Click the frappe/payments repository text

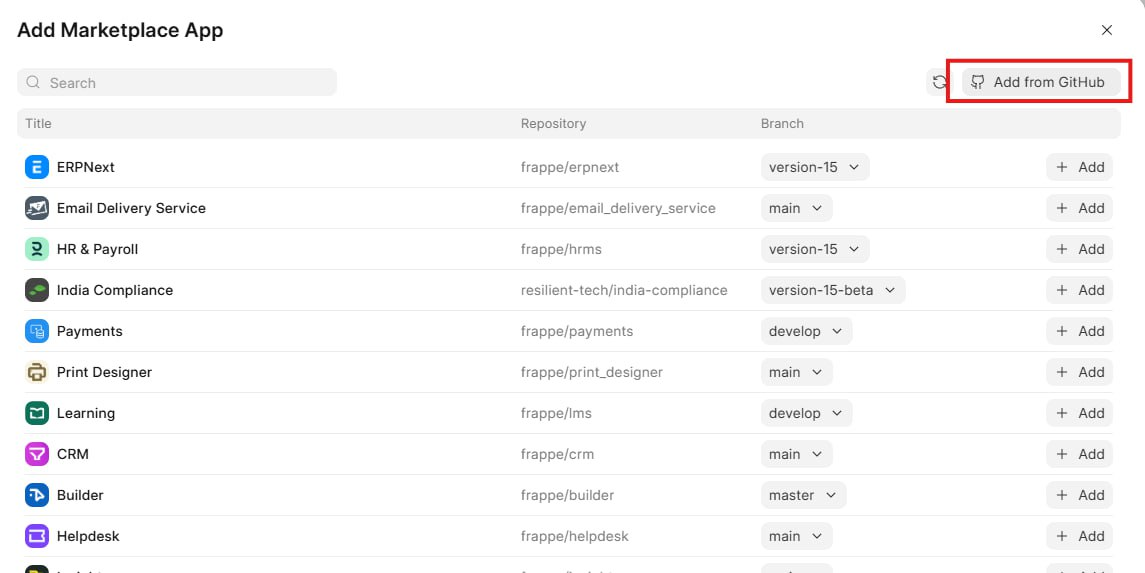tap(577, 331)
